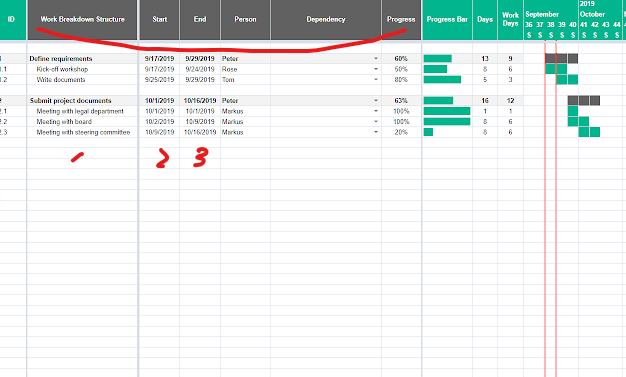The width and height of the screenshot is (626, 377).
Task: Click the 16 days value for Submit project documents
Action: 485,101
